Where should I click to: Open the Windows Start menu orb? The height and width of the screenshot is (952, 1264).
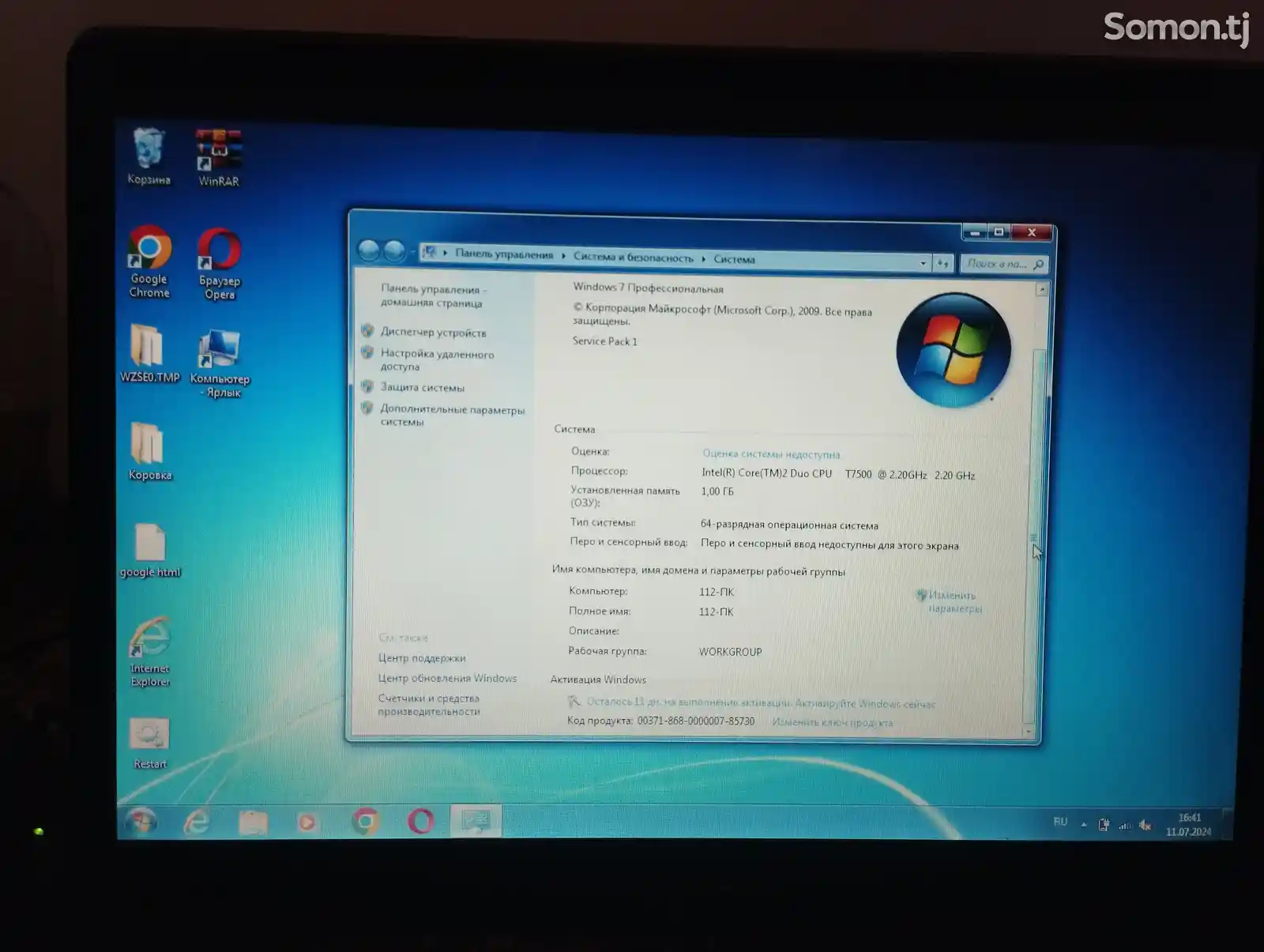point(142,822)
